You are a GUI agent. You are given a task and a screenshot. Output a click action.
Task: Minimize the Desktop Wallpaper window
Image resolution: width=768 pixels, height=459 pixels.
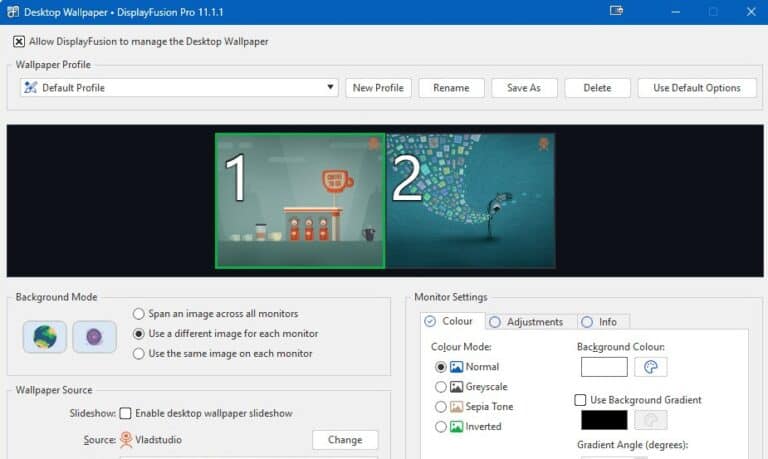pyautogui.click(x=676, y=12)
